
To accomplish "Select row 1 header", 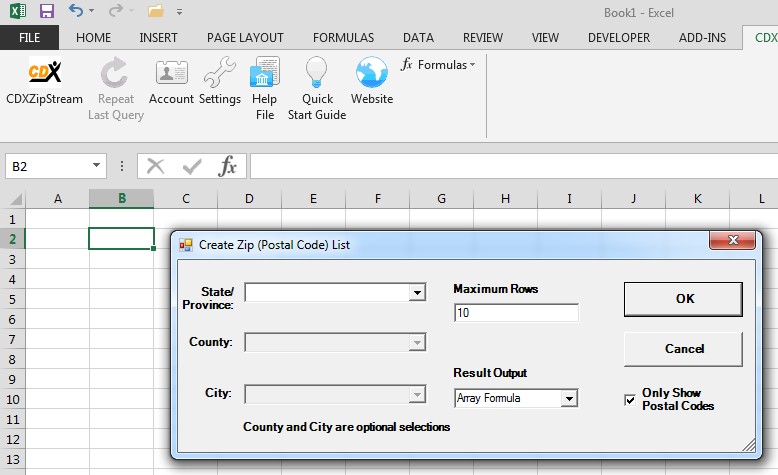I will (x=12, y=219).
